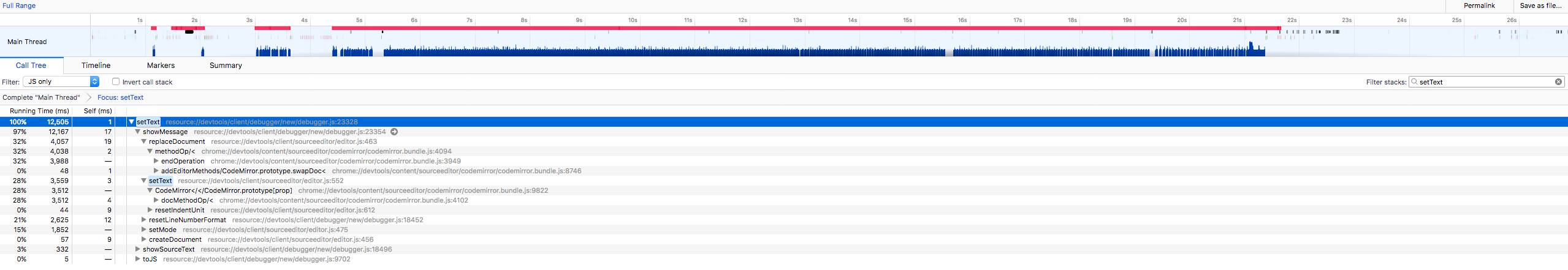Expand the resetLineNumberFormat node

pyautogui.click(x=144, y=220)
